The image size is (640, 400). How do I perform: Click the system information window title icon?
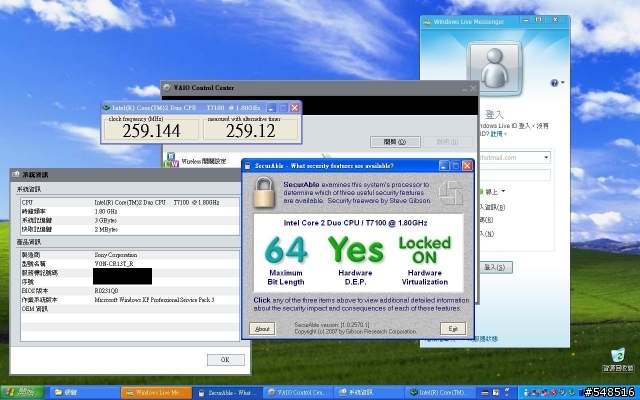click(x=16, y=174)
